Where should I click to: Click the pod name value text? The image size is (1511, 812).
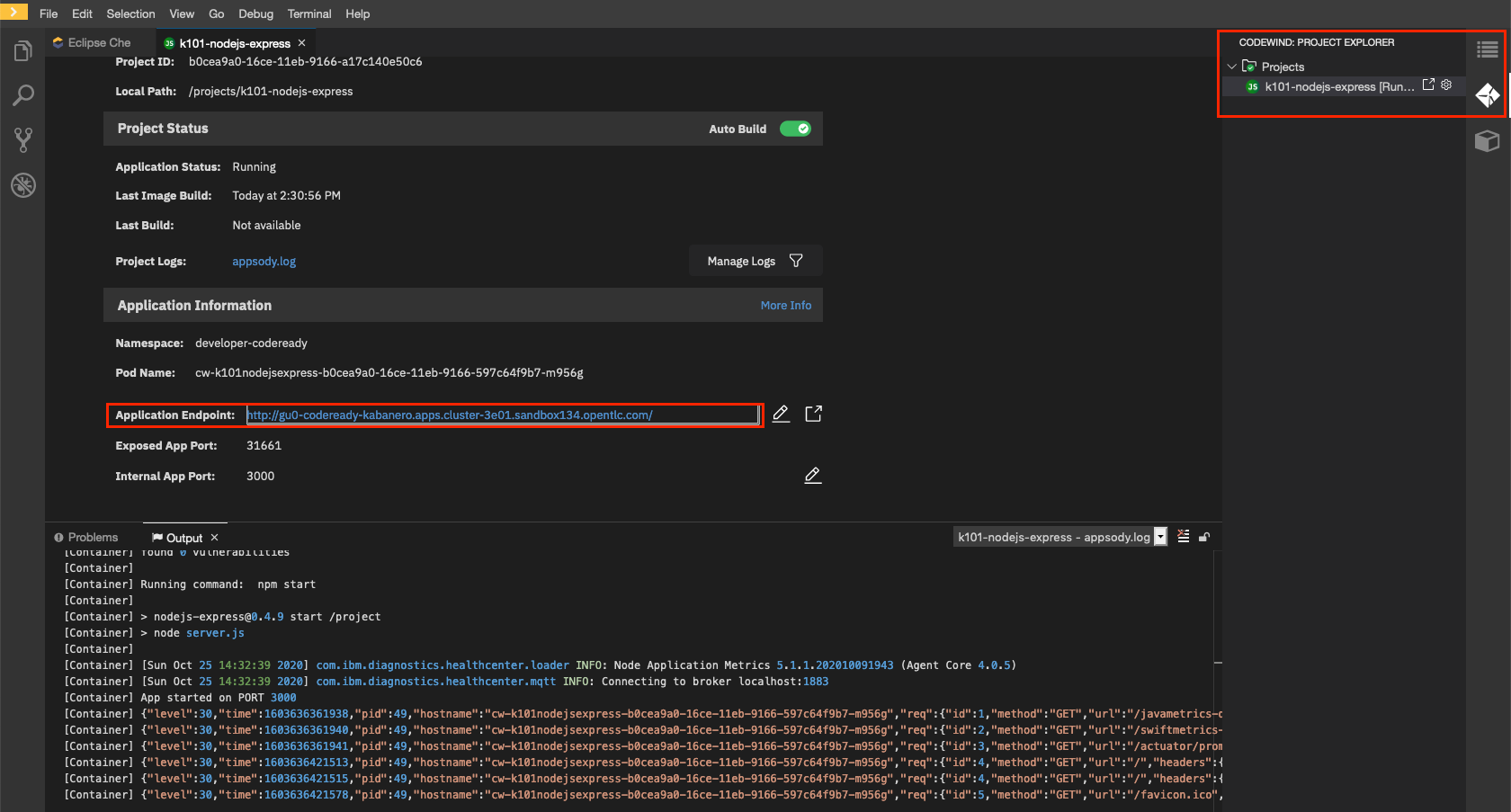coord(389,372)
